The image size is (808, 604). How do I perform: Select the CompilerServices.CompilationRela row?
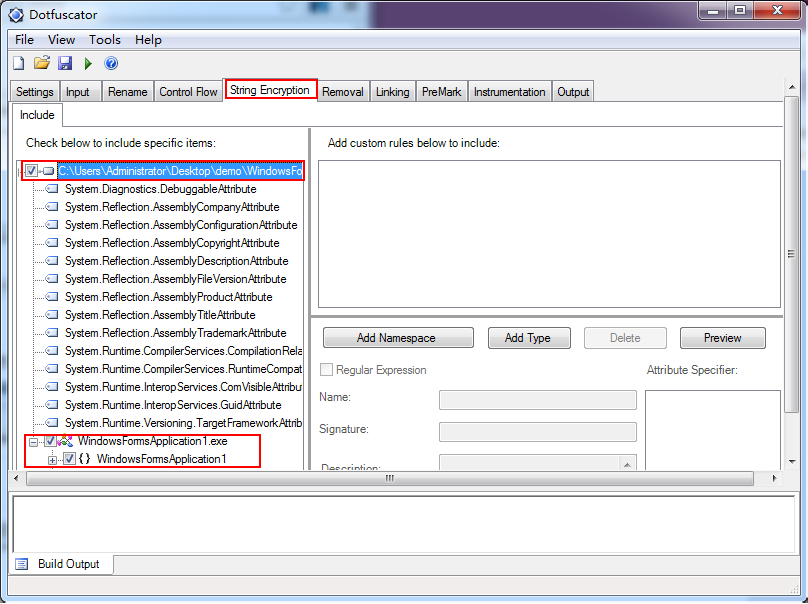(183, 351)
